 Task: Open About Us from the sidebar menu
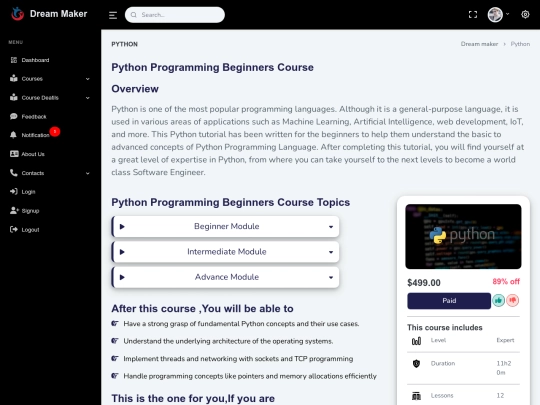pyautogui.click(x=33, y=154)
